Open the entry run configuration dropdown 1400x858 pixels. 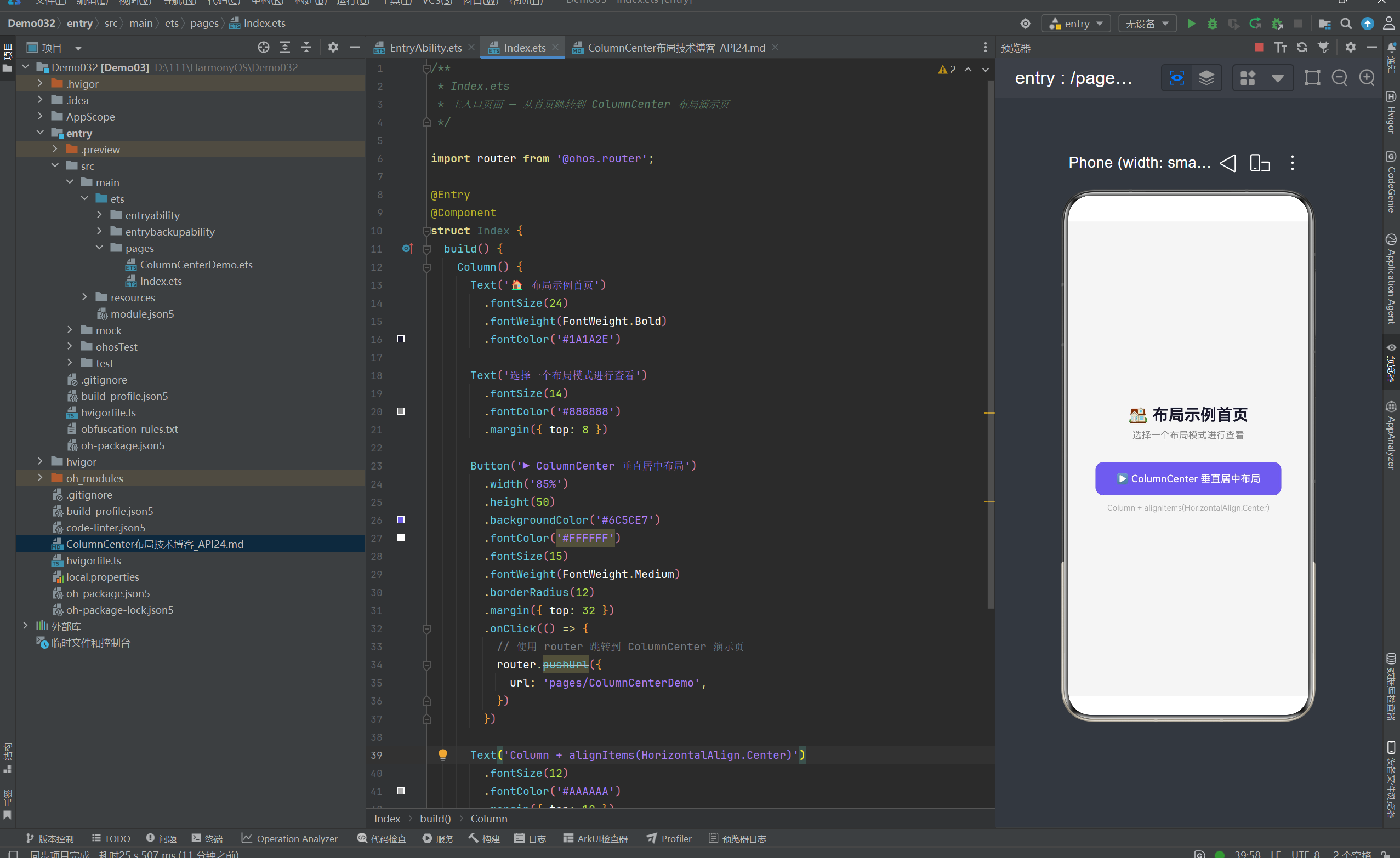pos(1076,24)
